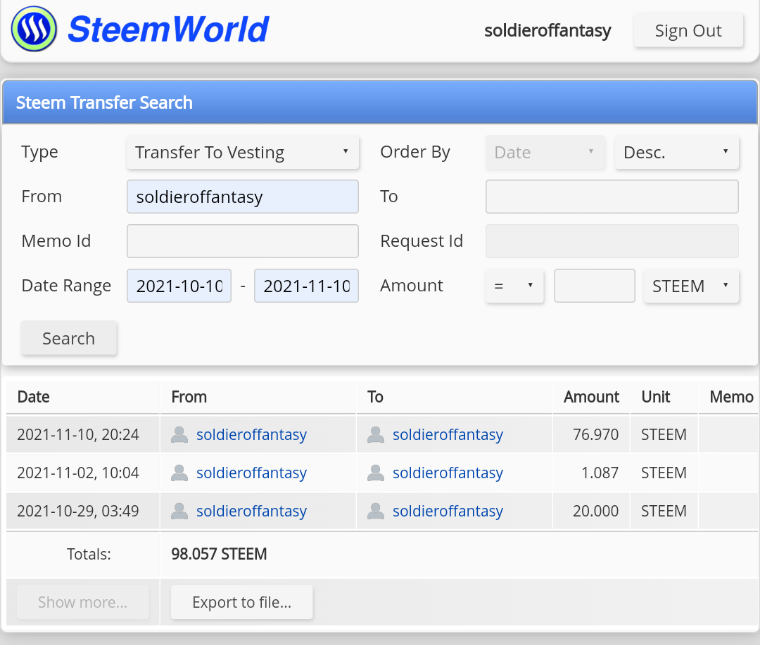The height and width of the screenshot is (645, 760).
Task: Click the Memo column header
Action: [731, 397]
